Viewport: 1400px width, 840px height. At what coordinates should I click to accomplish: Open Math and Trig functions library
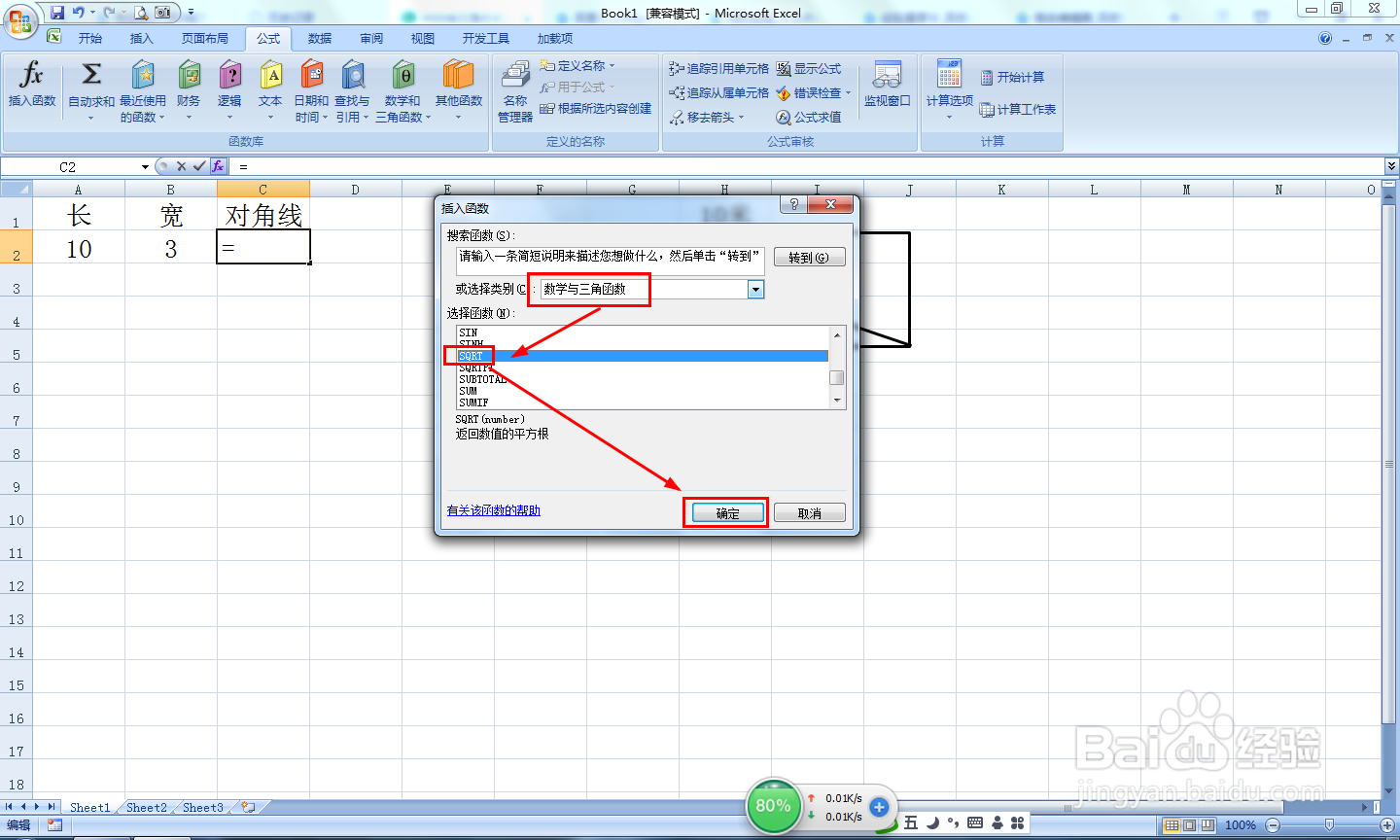pyautogui.click(x=402, y=90)
